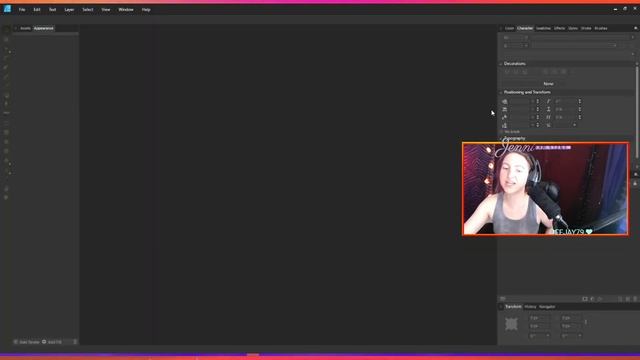Open the rotation dropdown in Transform panel
This screenshot has width=640, height=360.
click(x=548, y=336)
